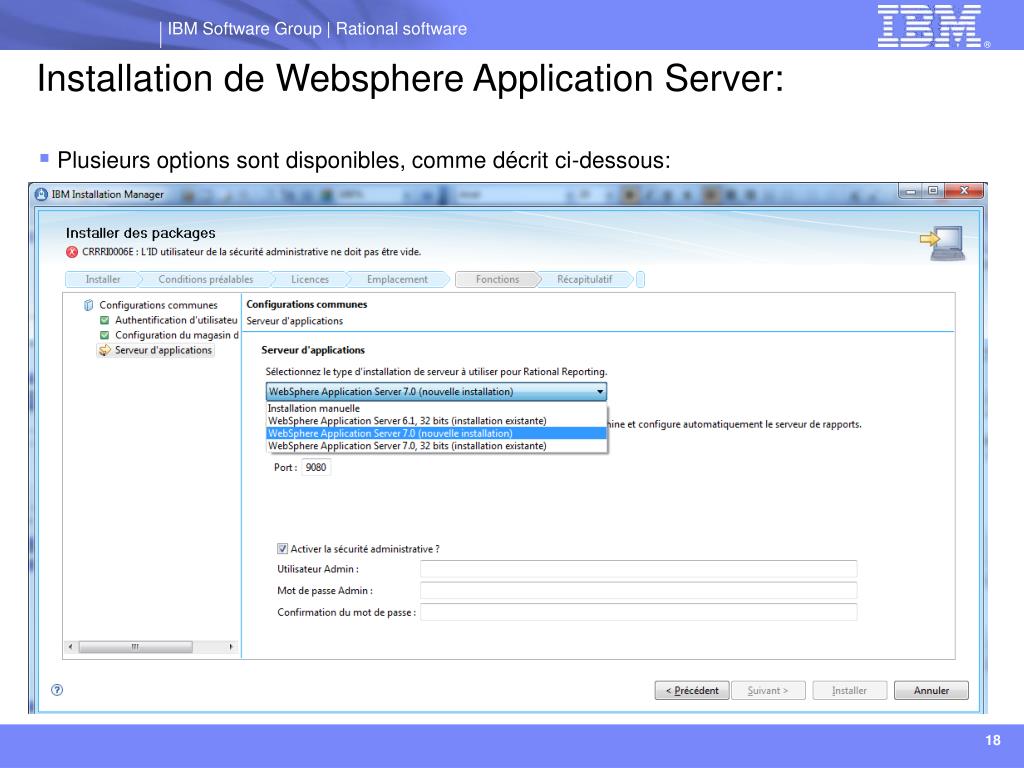Go to the Conditions préalables step
Image resolution: width=1024 pixels, height=768 pixels.
pos(206,280)
